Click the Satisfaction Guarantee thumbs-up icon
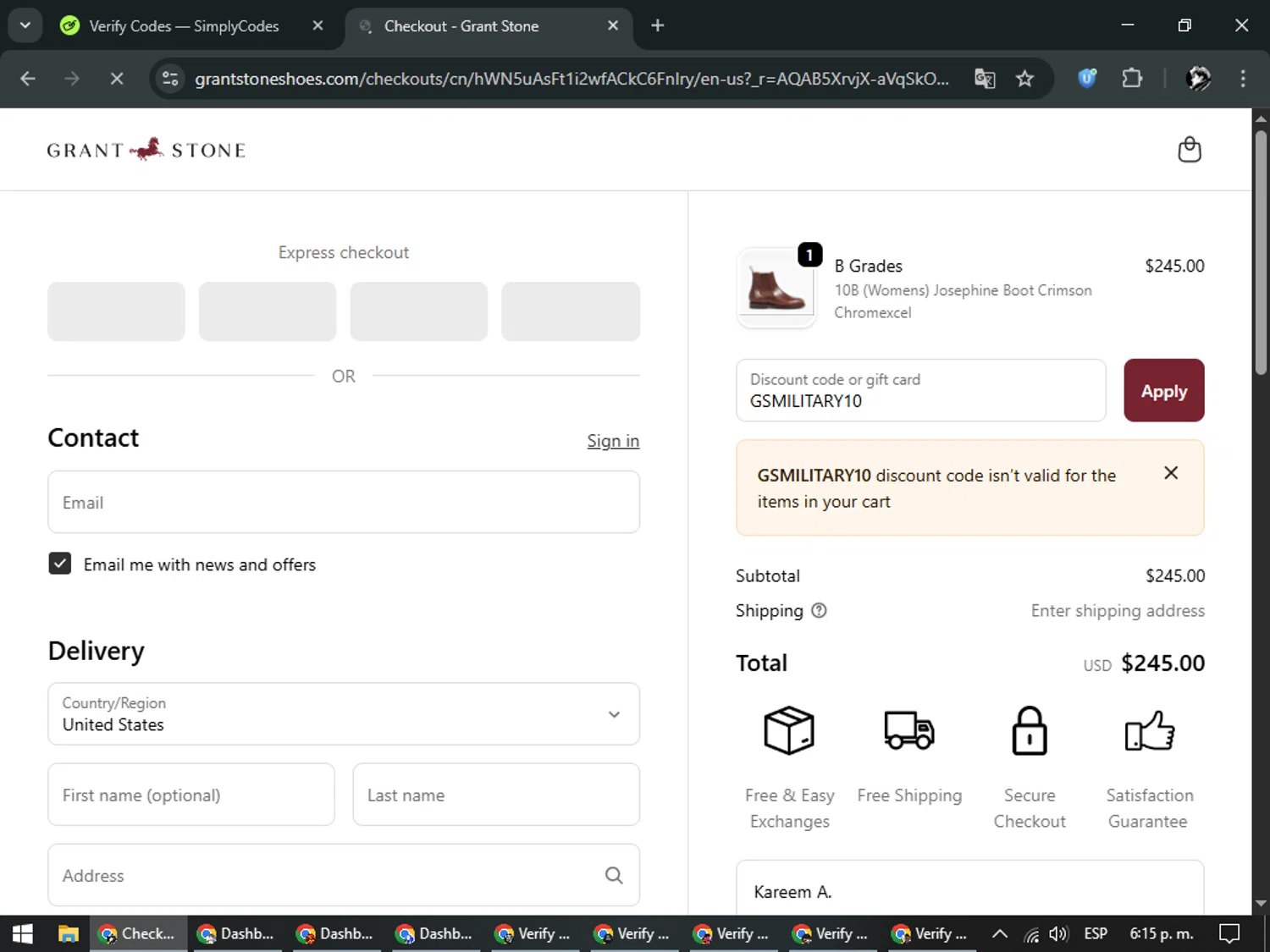The width and height of the screenshot is (1270, 952). [1150, 730]
